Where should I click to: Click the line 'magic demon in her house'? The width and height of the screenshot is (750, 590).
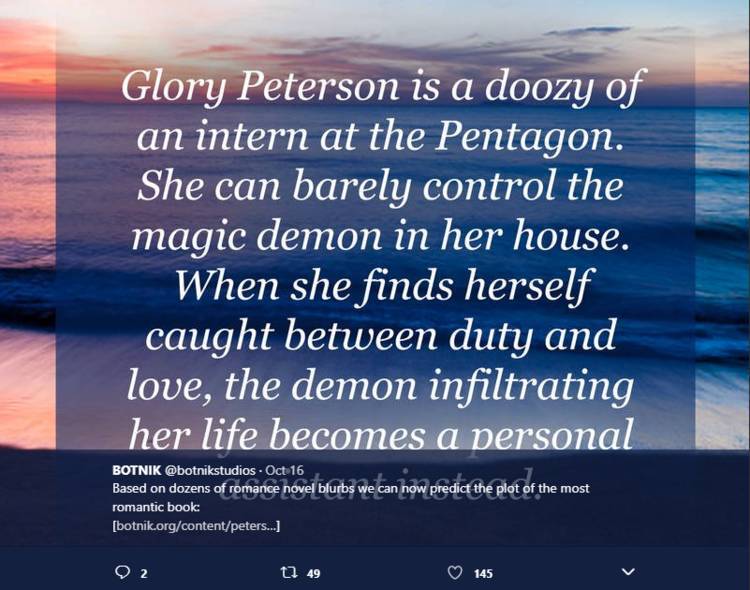click(x=379, y=236)
